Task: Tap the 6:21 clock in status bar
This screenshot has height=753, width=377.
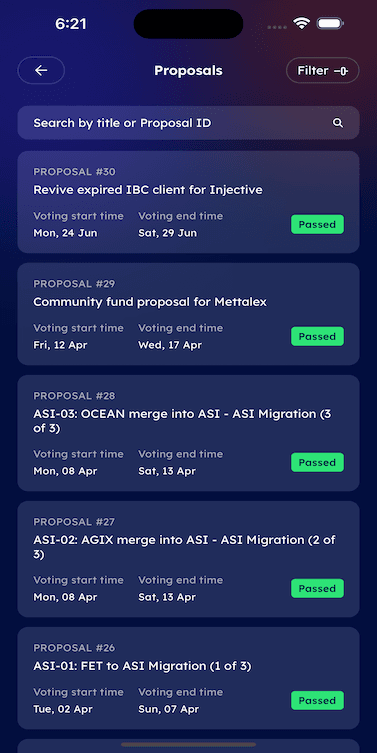Action: [71, 24]
